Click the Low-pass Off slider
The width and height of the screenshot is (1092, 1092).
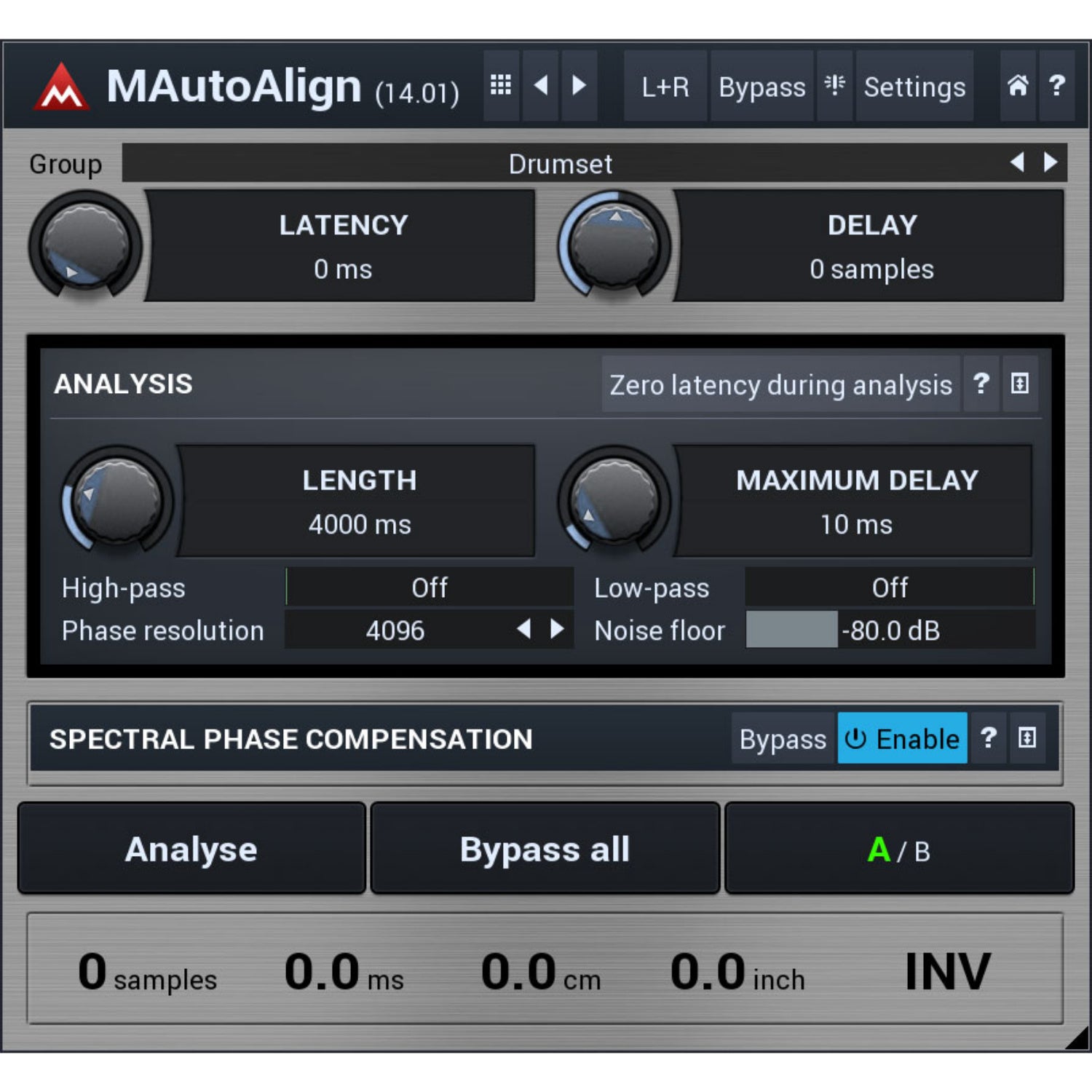click(x=890, y=587)
